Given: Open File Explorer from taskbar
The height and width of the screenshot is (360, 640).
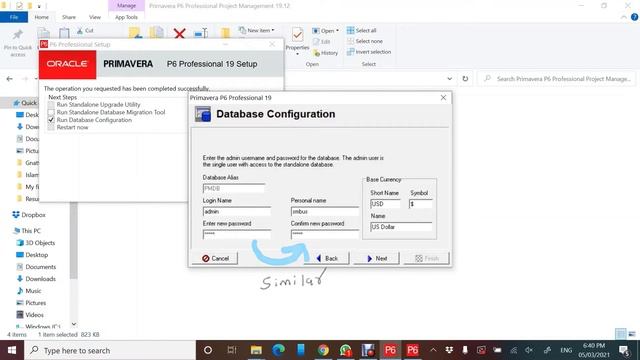Looking at the screenshot, I should click(x=256, y=350).
